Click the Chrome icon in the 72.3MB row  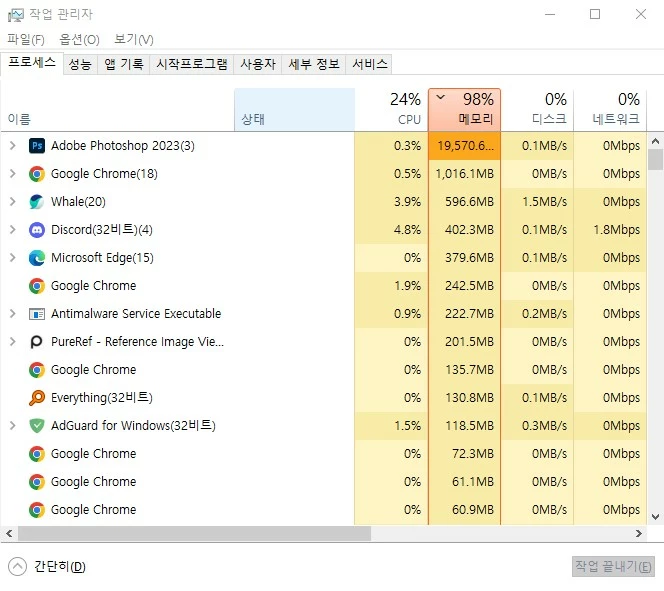point(37,454)
